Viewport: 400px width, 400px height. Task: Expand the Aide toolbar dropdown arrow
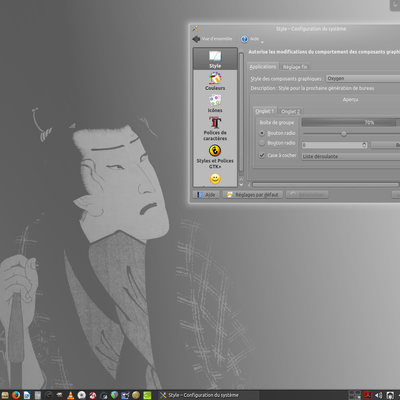(262, 42)
